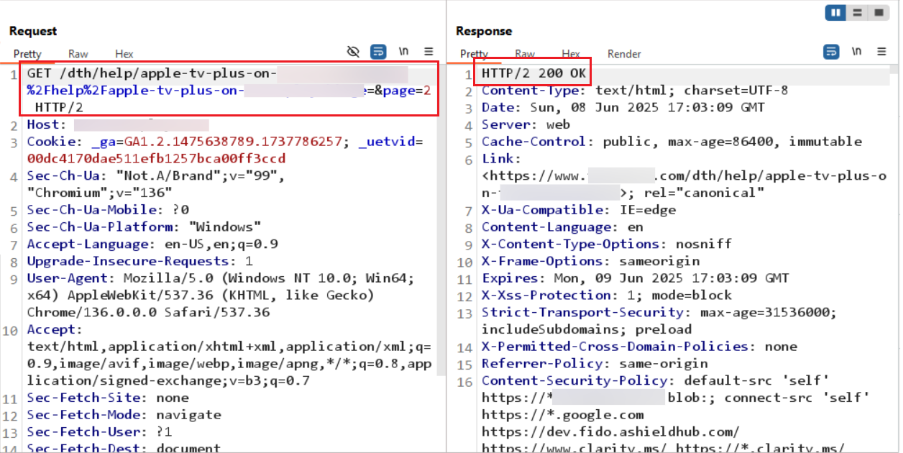903x453 pixels.
Task: Click the HTTP/2 200 OK status line
Action: click(x=533, y=73)
